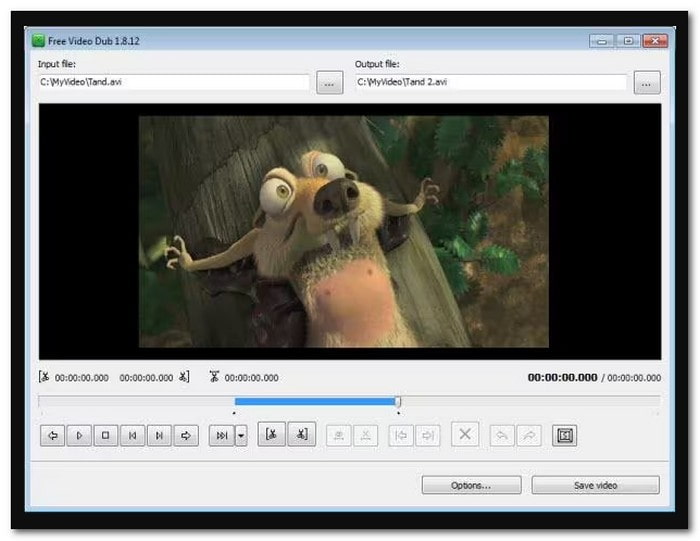Screen dimensions: 700x541
Task: Click the video preview image
Action: coord(344,232)
